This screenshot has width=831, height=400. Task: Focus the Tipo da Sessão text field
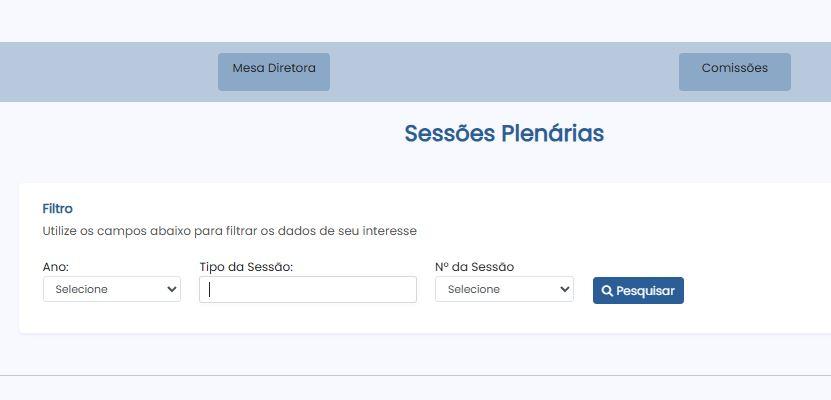pos(308,289)
